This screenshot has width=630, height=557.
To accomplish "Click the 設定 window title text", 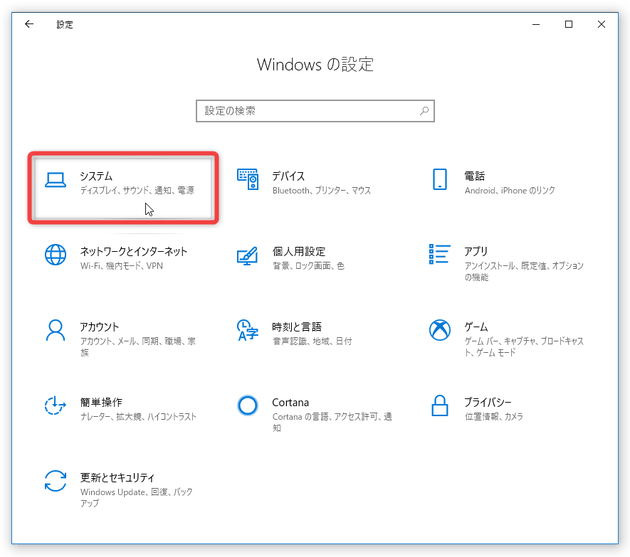I will (x=65, y=25).
